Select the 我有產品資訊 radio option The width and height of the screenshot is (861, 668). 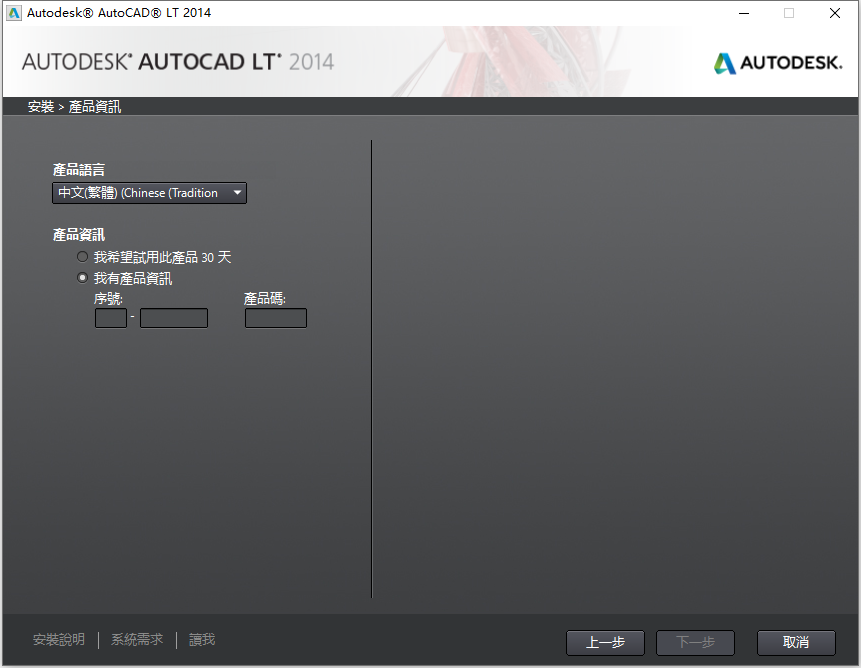point(82,278)
